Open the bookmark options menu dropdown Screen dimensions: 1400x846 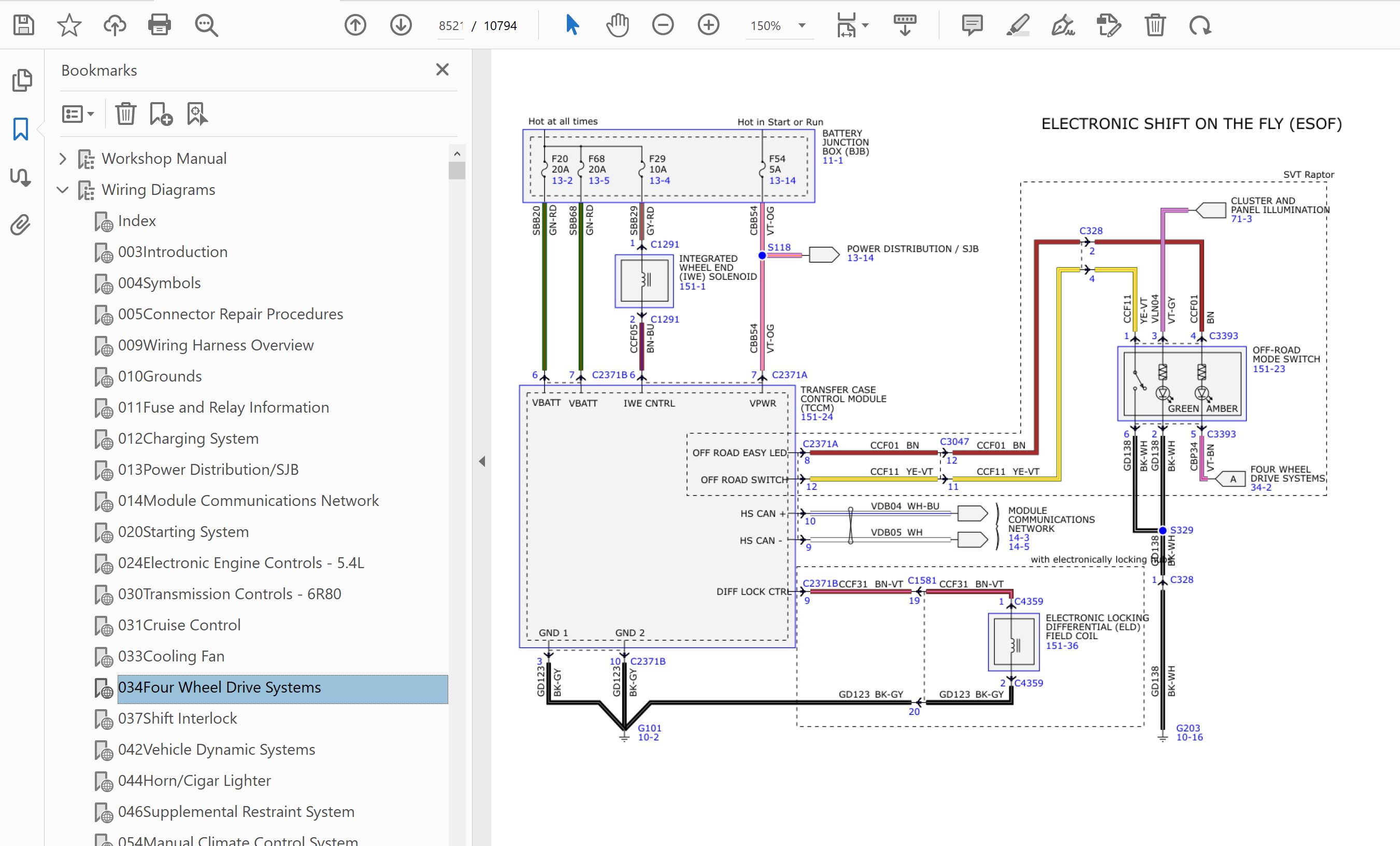pyautogui.click(x=78, y=114)
